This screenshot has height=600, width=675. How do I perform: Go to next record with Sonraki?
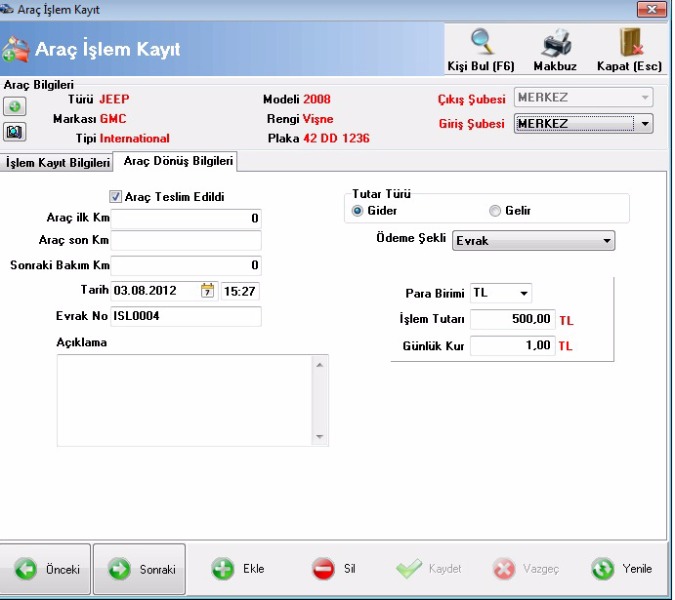pos(143,569)
